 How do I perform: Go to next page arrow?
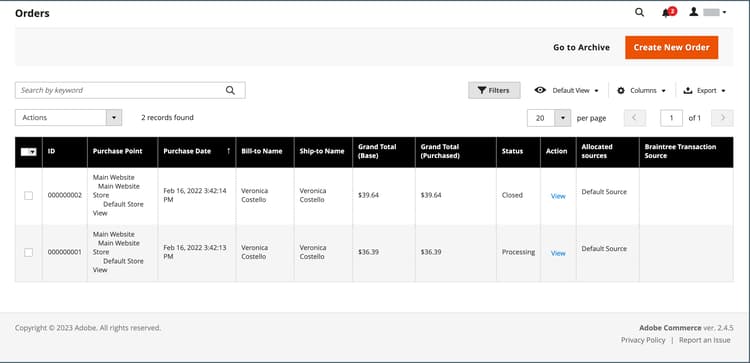(722, 118)
